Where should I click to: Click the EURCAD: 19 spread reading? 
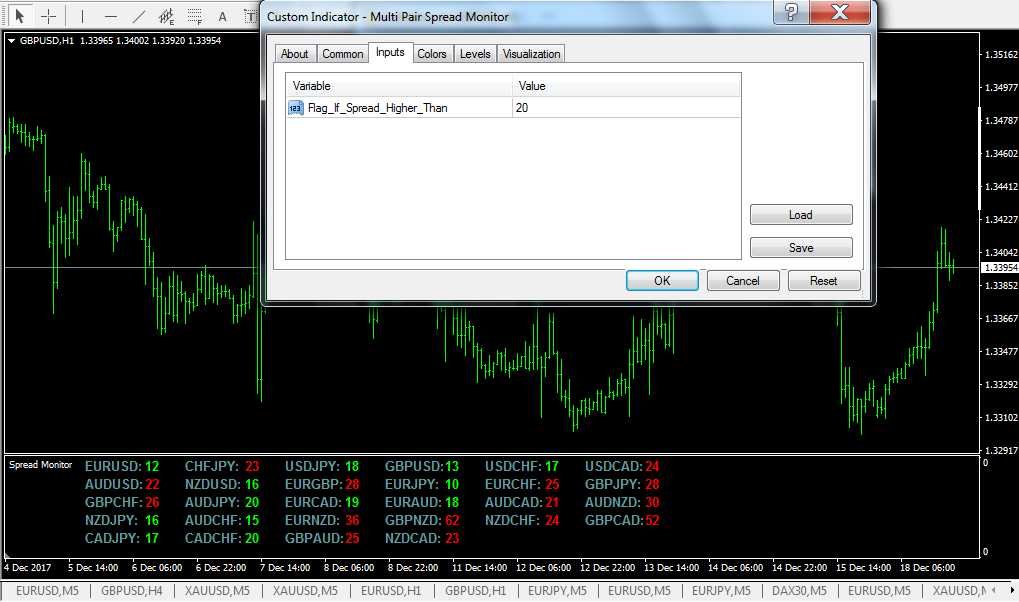tap(322, 503)
